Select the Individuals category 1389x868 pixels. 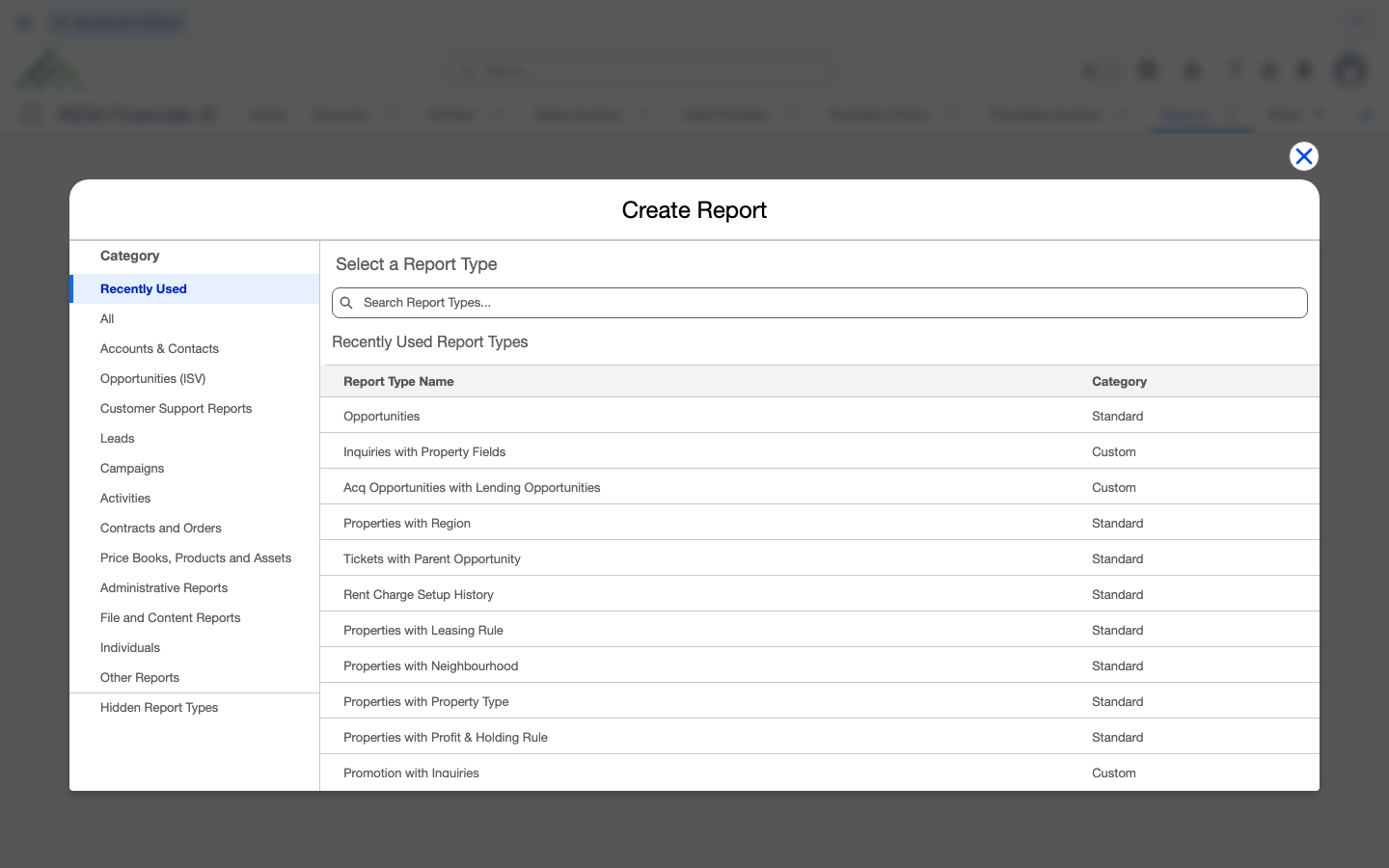195,648
